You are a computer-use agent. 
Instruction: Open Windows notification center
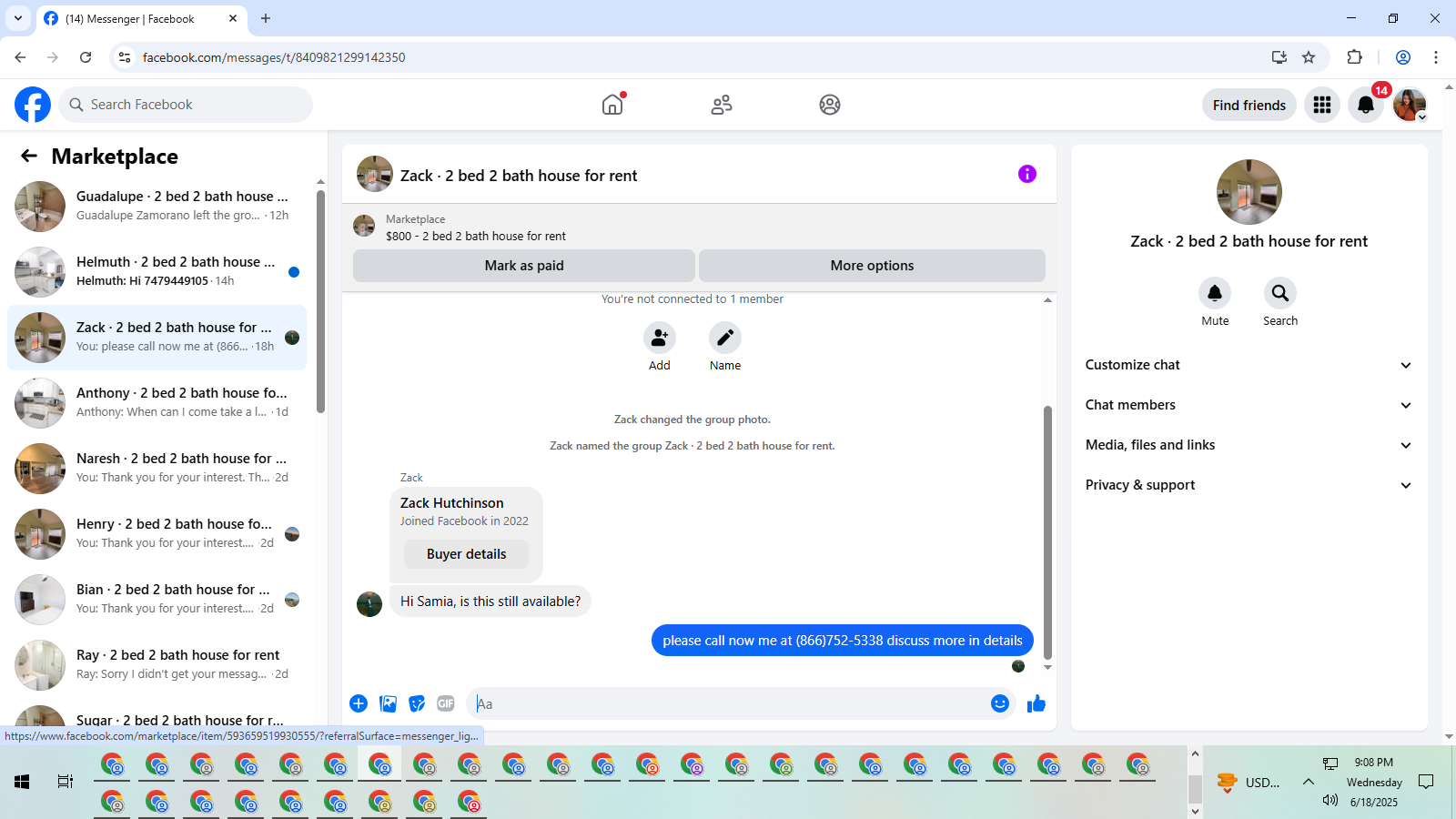[1426, 782]
